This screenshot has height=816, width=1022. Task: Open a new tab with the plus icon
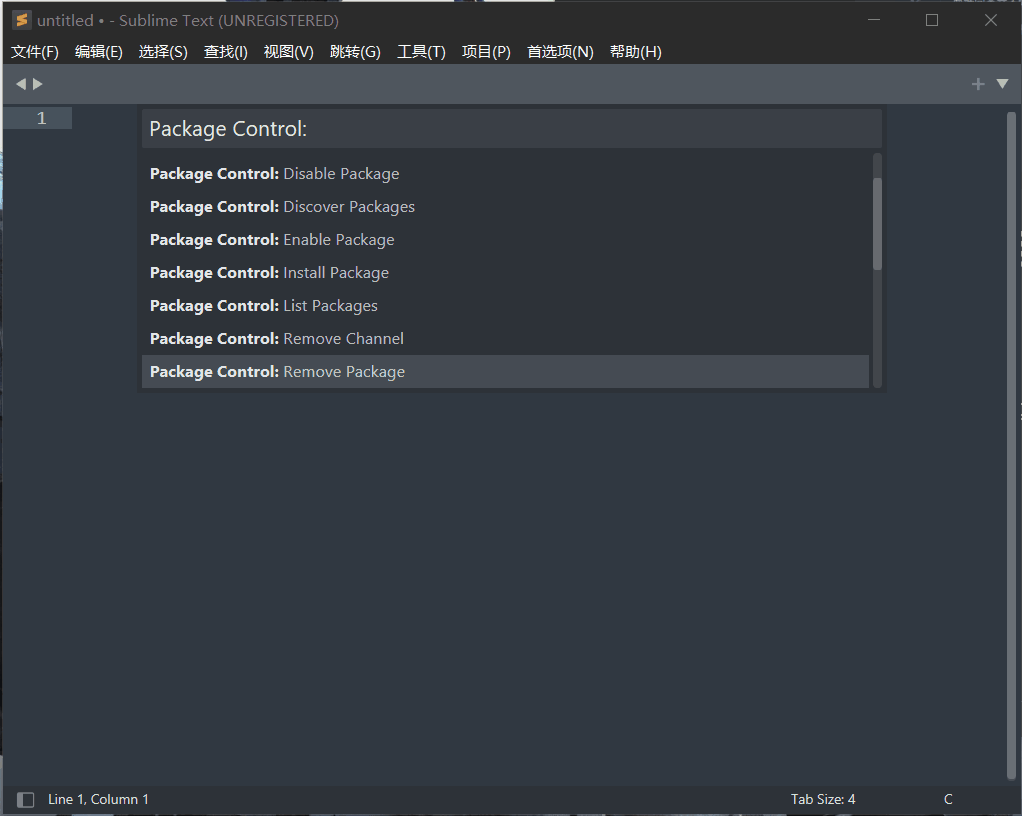tap(978, 84)
